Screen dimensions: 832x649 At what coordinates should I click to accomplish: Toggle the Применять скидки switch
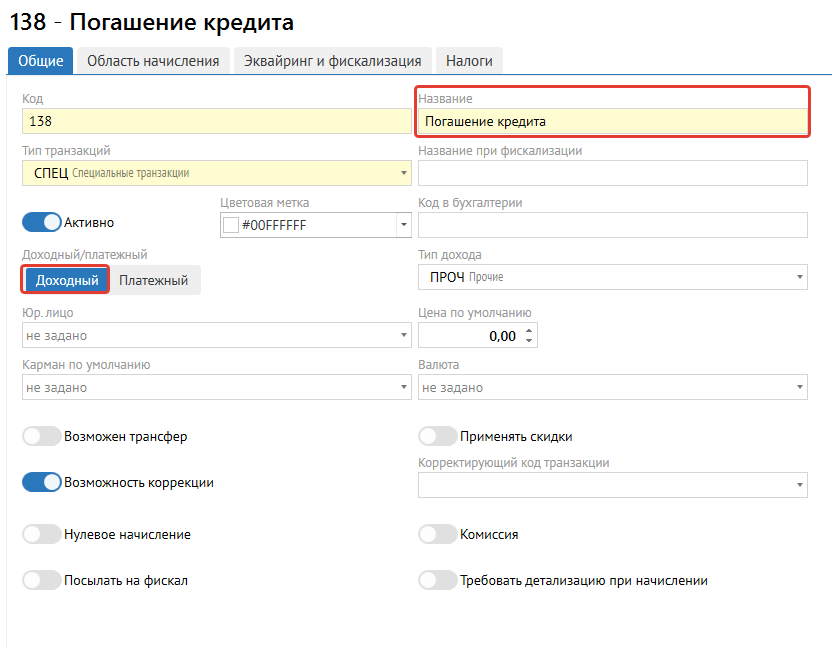pos(438,436)
